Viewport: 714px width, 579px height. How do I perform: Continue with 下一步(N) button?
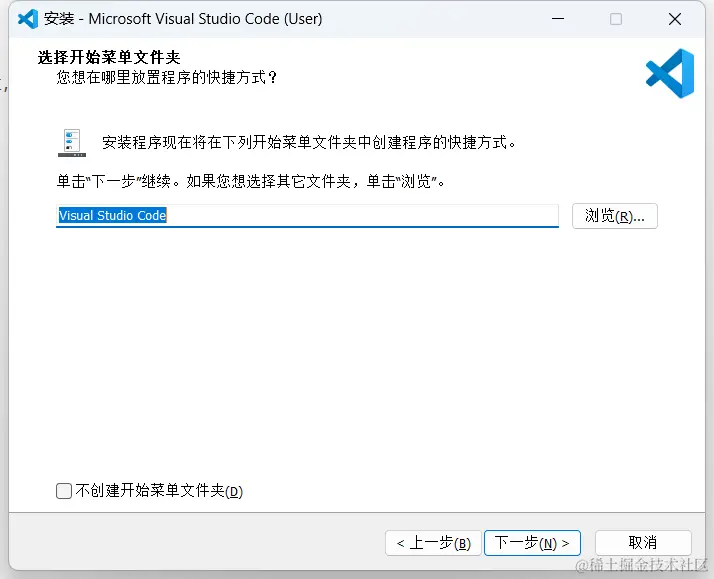pos(532,543)
